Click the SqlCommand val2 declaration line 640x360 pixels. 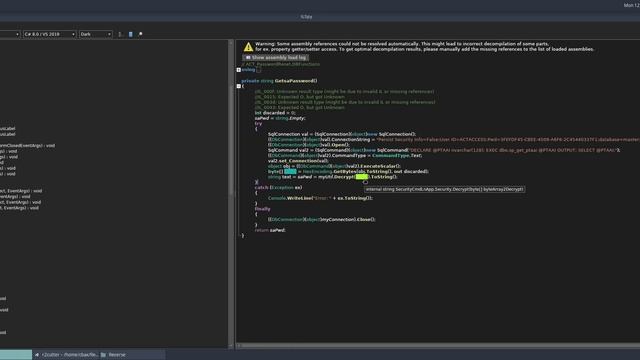(x=444, y=150)
